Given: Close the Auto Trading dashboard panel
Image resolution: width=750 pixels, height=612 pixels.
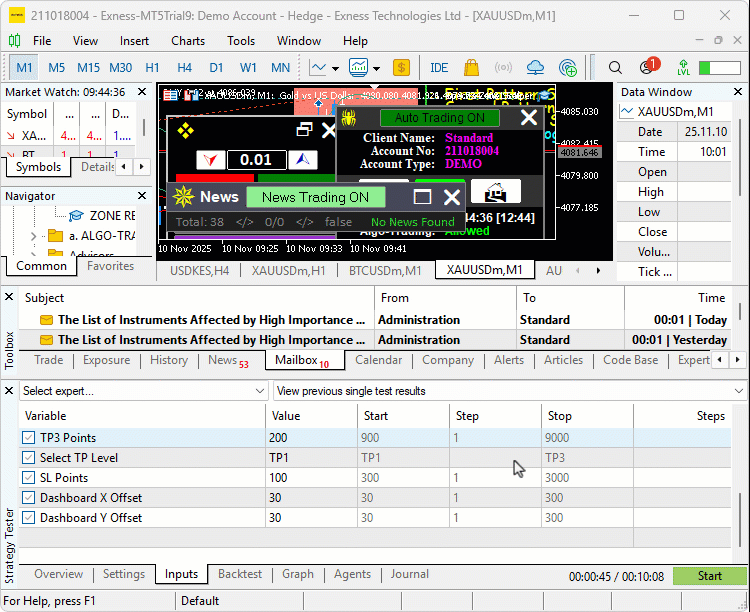Looking at the screenshot, I should (x=529, y=117).
